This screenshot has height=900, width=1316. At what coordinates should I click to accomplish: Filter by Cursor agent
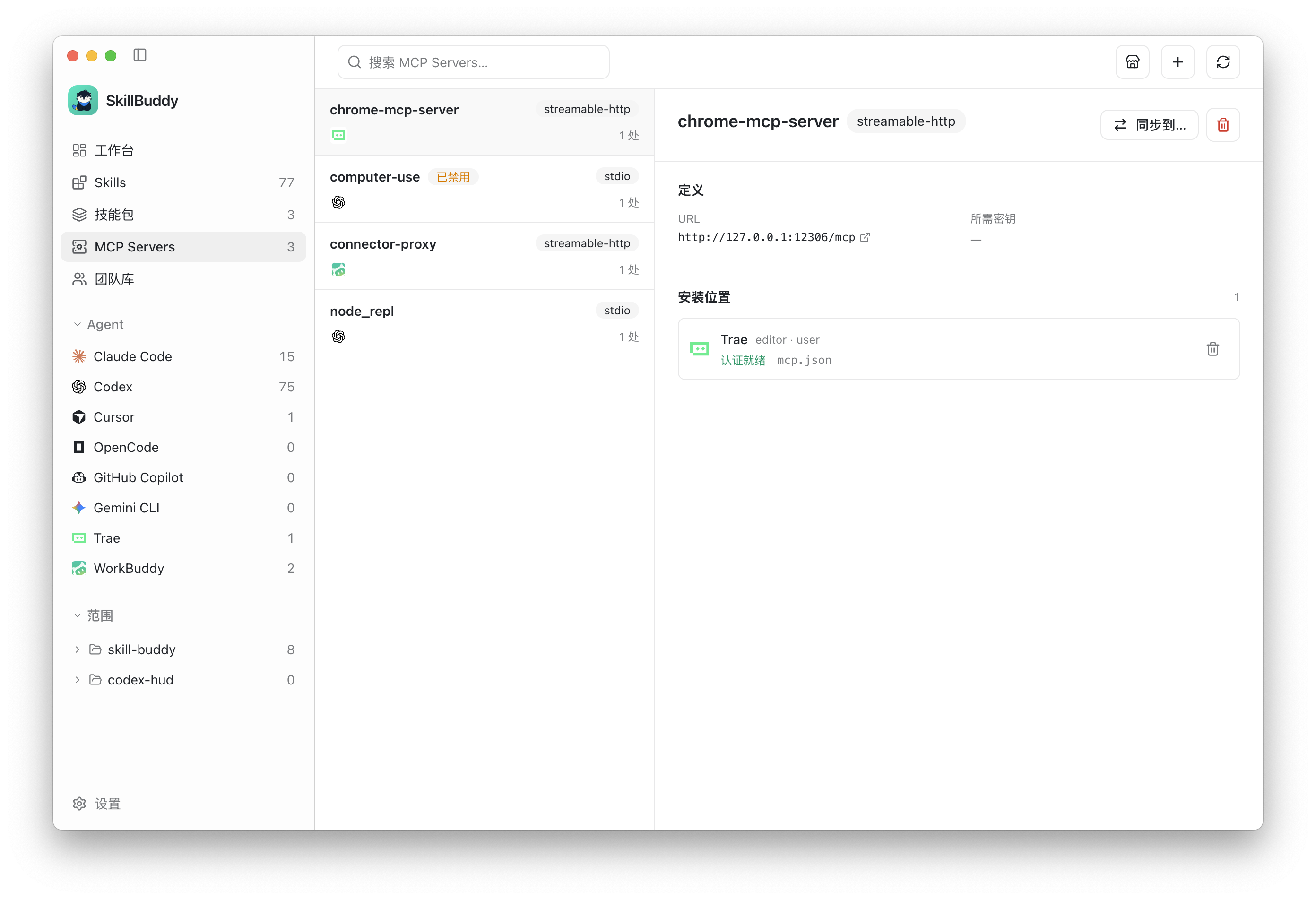tap(183, 417)
